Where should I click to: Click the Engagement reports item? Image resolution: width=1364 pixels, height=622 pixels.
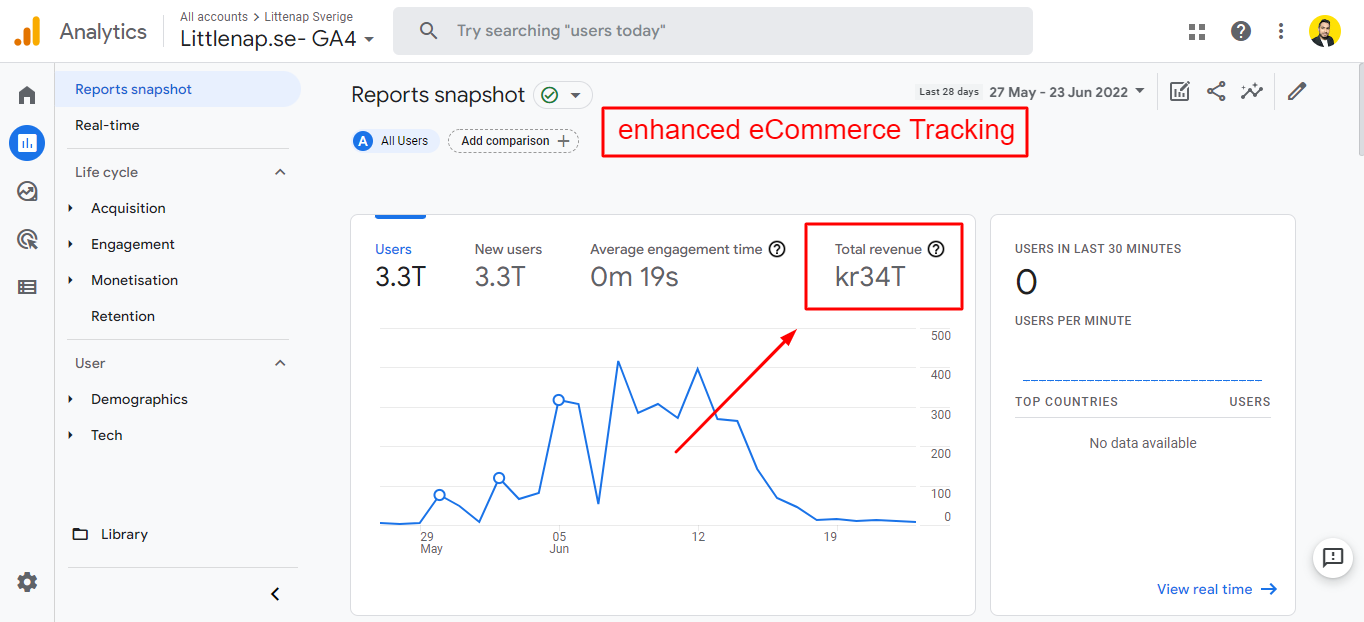[133, 244]
